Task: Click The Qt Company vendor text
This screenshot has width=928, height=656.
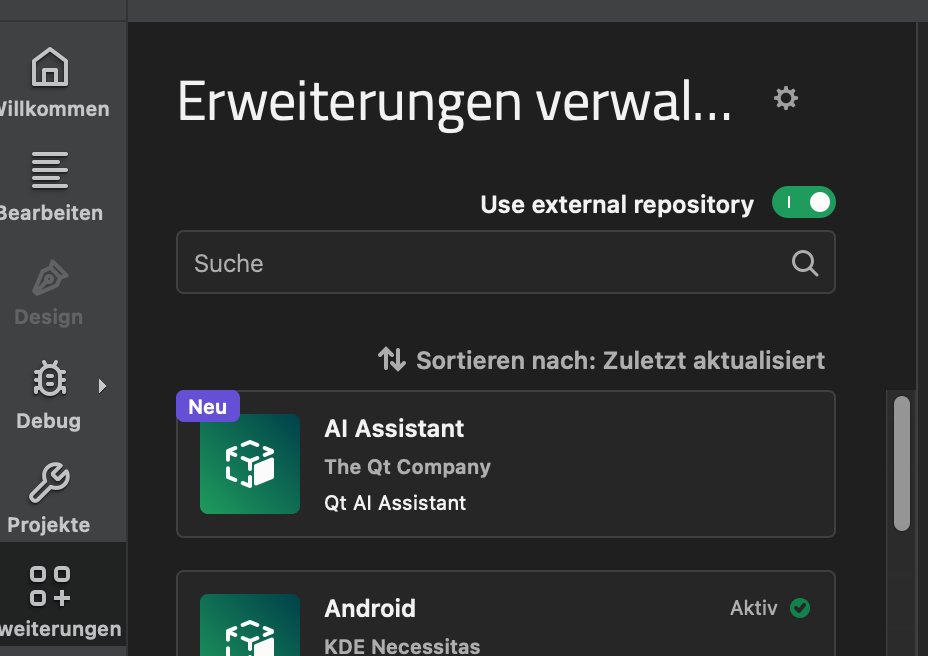Action: [408, 467]
